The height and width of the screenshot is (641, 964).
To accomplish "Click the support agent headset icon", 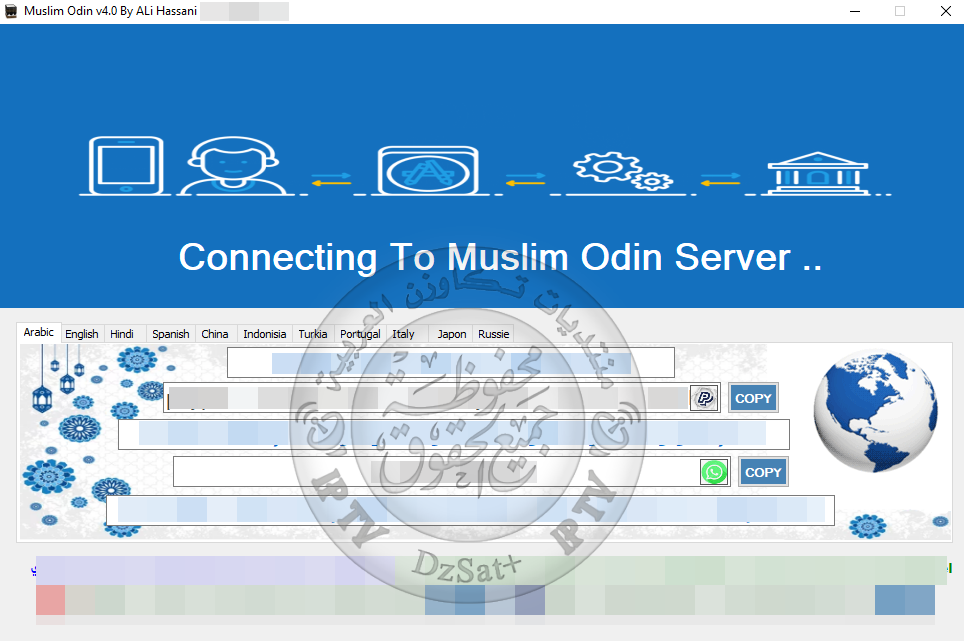I will [232, 165].
